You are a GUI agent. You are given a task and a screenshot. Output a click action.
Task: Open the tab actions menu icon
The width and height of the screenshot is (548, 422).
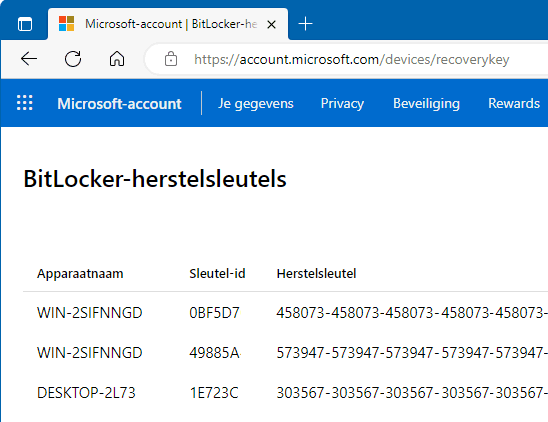[25, 24]
